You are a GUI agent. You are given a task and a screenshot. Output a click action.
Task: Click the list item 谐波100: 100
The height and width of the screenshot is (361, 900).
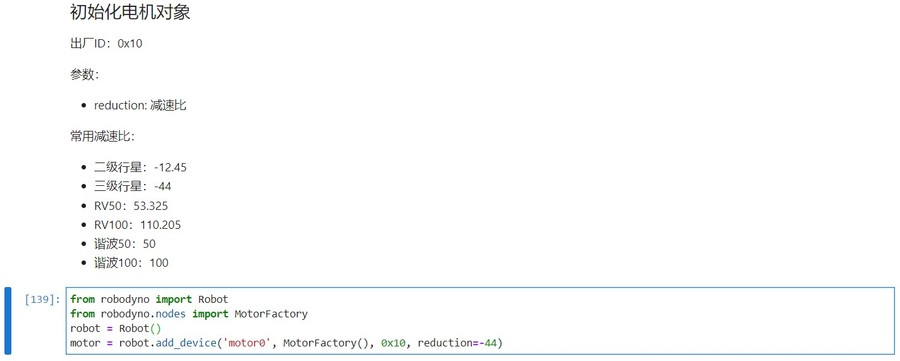click(x=131, y=263)
